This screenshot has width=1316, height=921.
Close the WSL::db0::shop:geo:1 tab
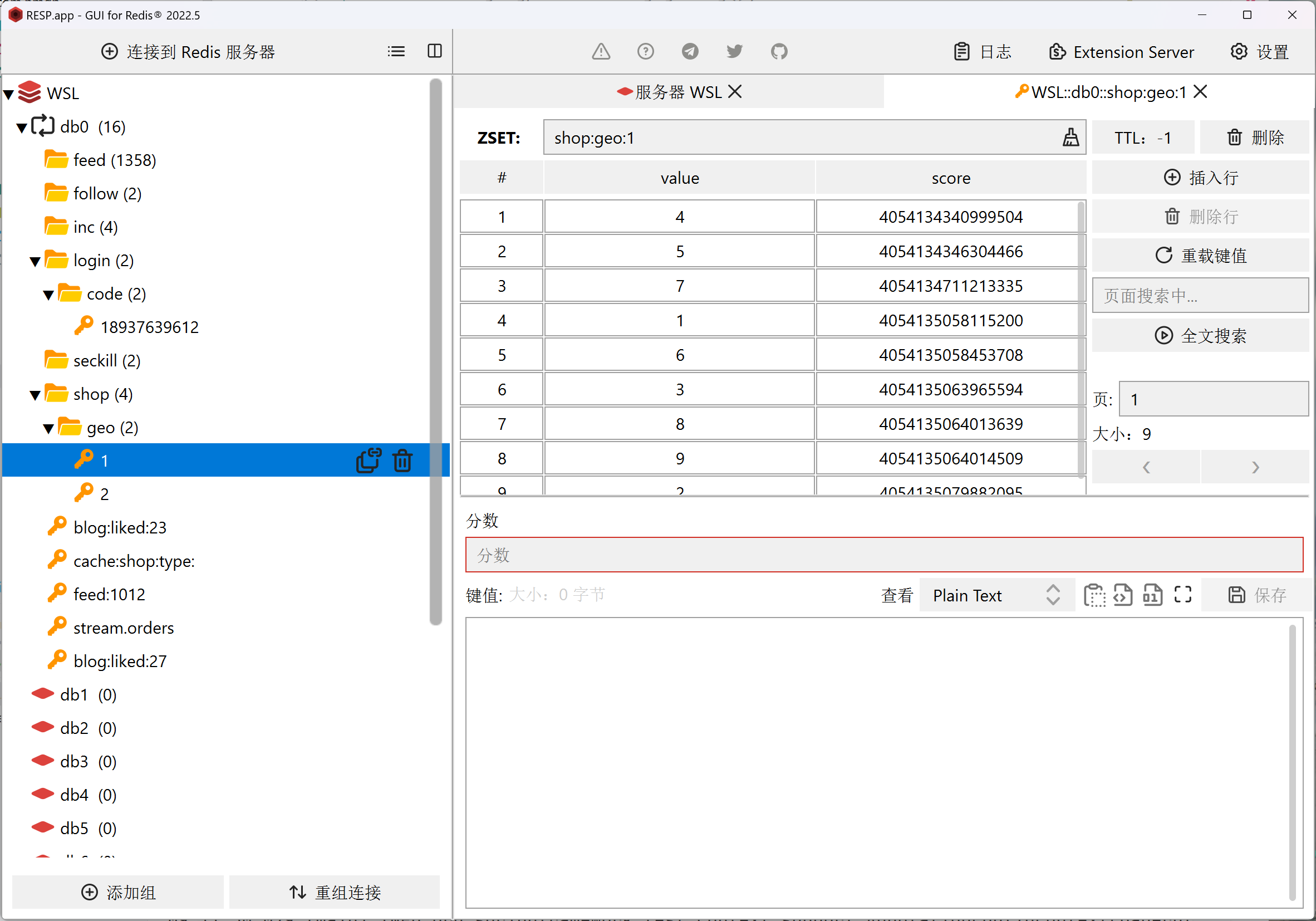click(x=1200, y=92)
